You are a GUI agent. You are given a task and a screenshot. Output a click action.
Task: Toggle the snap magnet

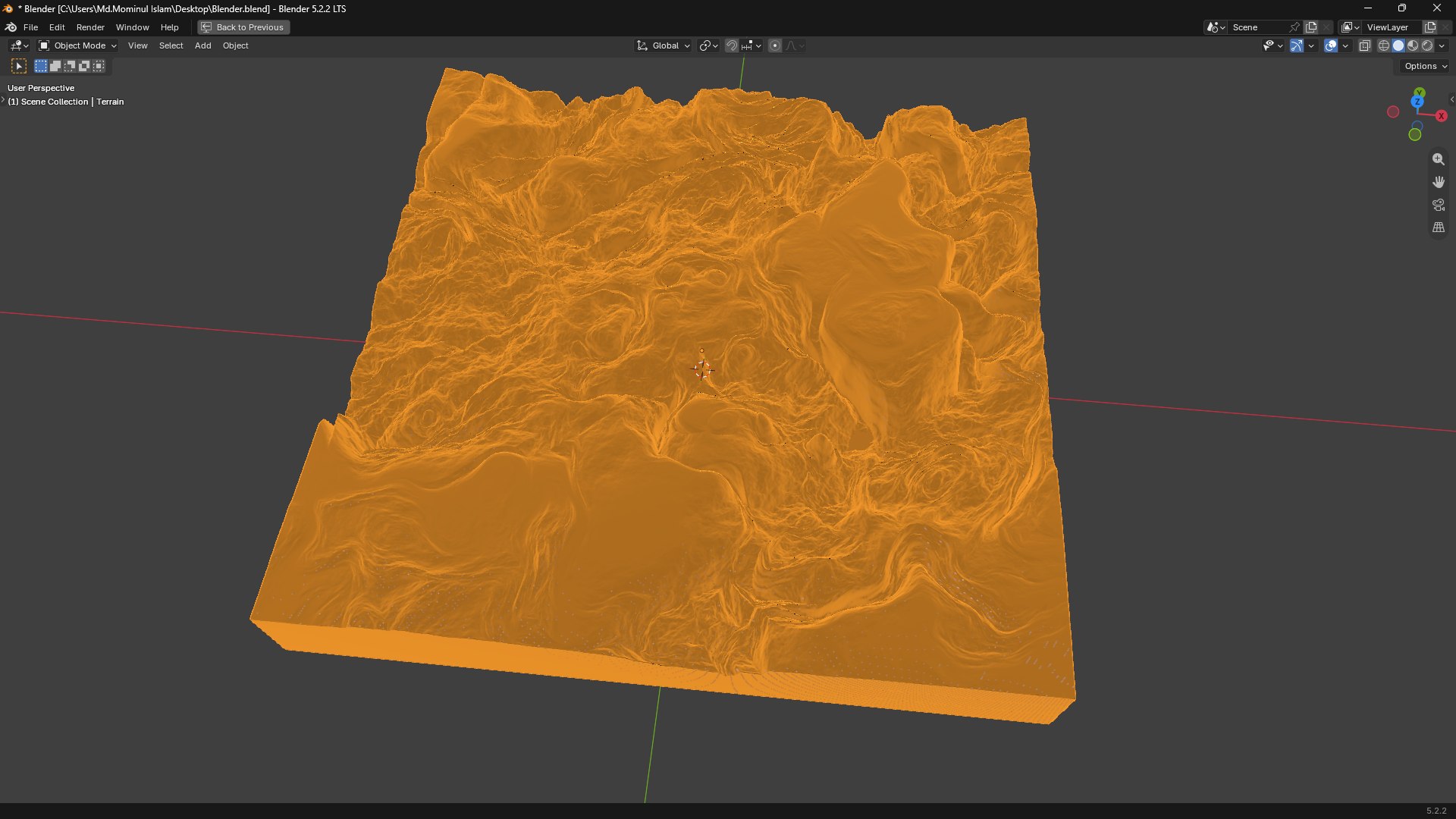tap(731, 45)
